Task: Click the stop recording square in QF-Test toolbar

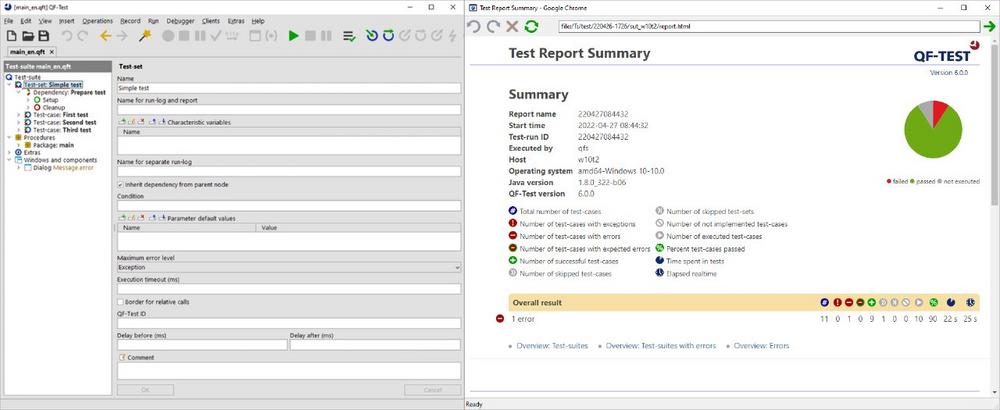Action: pos(184,36)
